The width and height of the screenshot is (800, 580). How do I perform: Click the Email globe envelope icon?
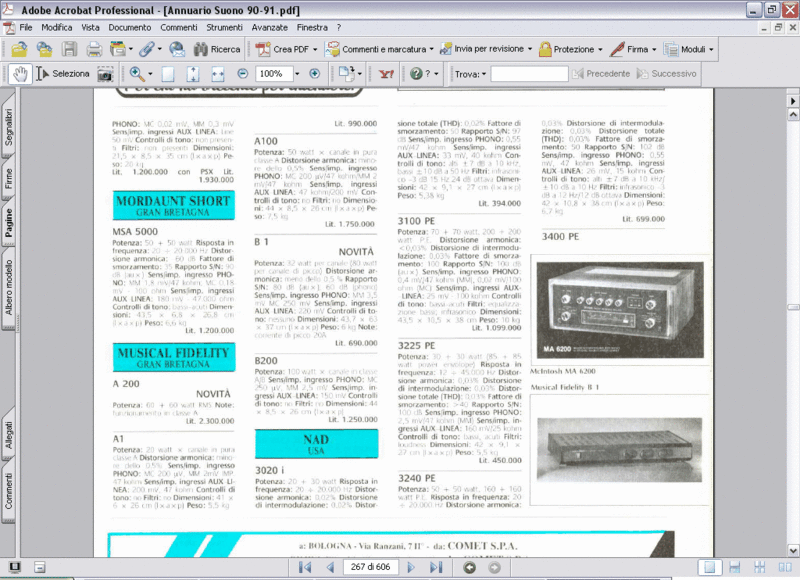pyautogui.click(x=177, y=49)
